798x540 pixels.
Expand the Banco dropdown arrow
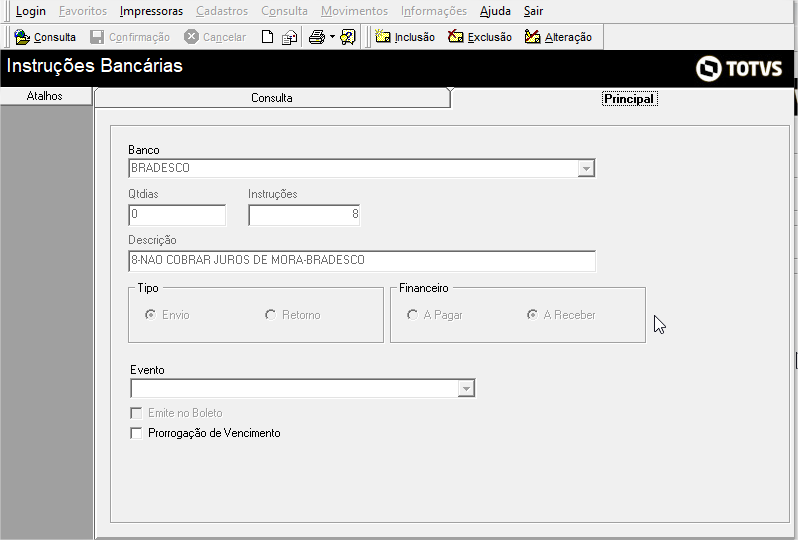click(x=586, y=168)
